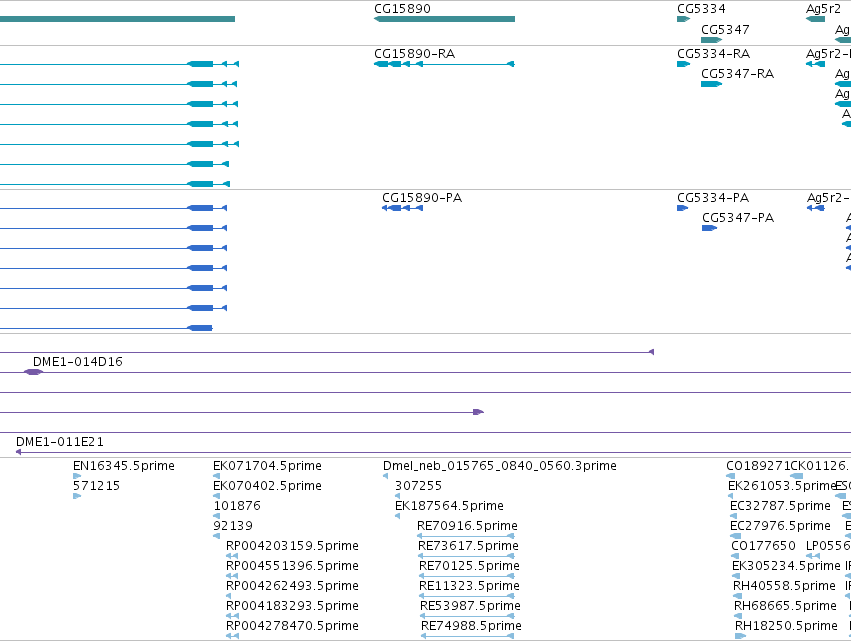Click the CO177650 EST label
851x641 pixels.
click(764, 546)
